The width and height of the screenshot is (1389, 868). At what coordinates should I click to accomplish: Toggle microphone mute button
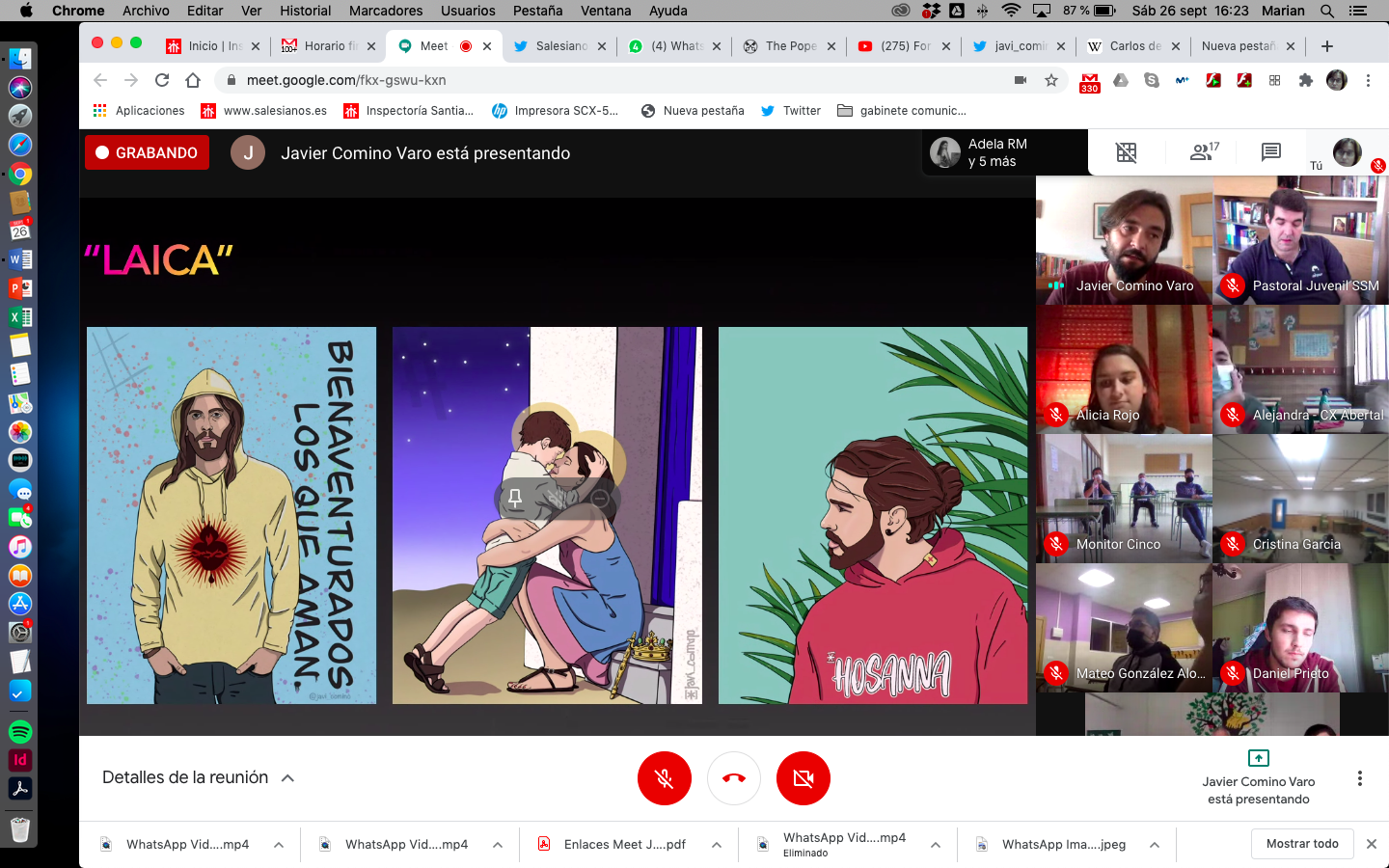pyautogui.click(x=664, y=778)
